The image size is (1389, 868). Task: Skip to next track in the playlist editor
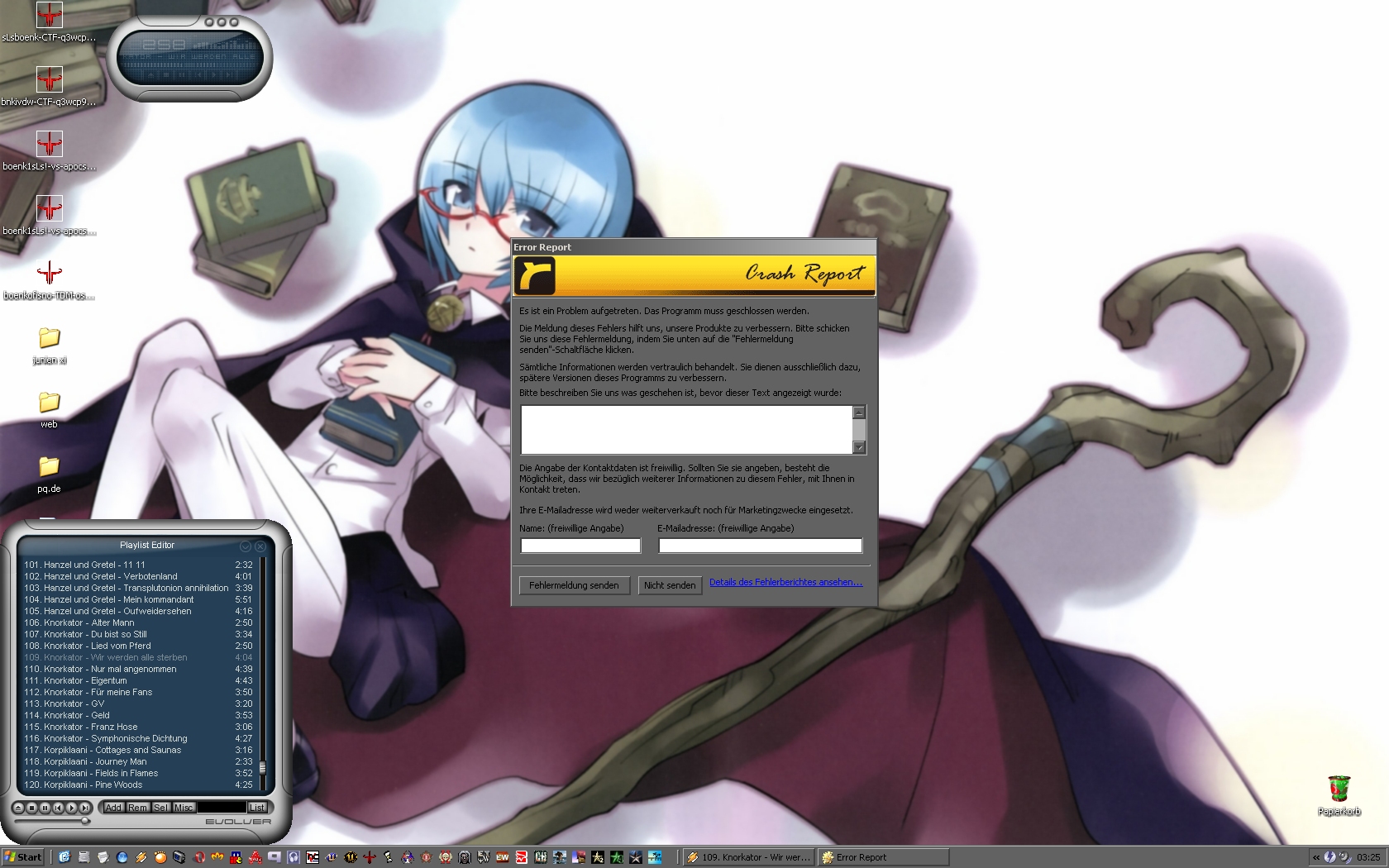(x=84, y=808)
